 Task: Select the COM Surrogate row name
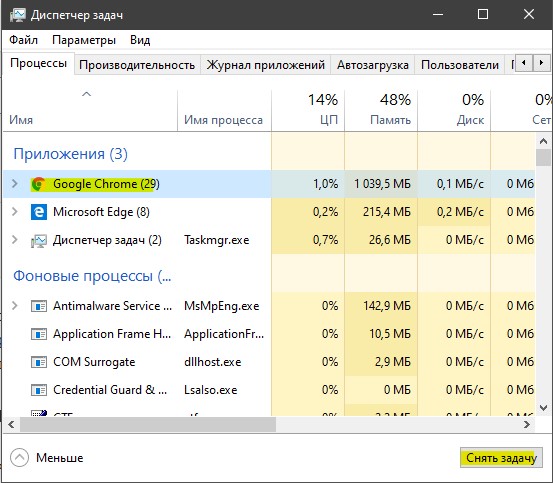pos(94,362)
